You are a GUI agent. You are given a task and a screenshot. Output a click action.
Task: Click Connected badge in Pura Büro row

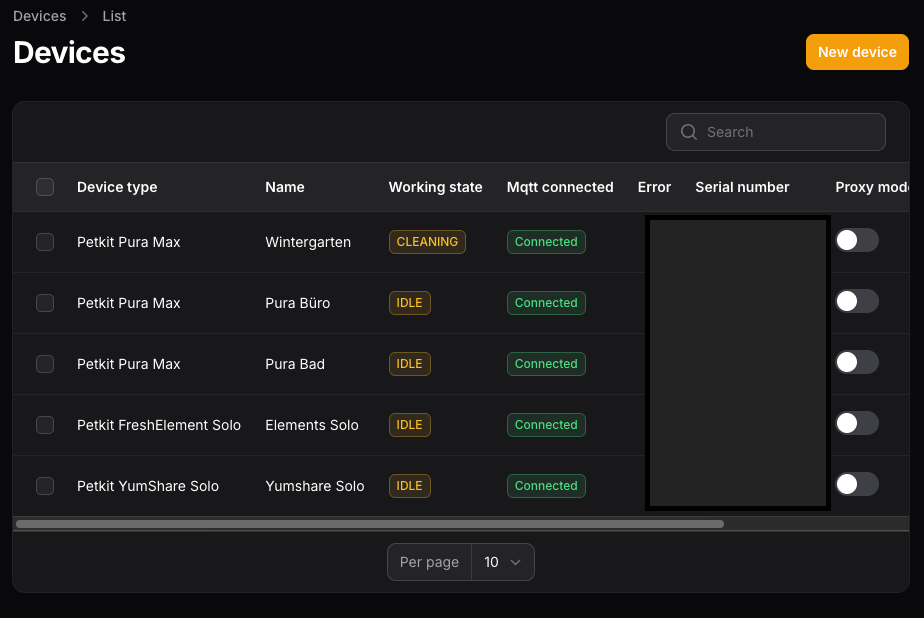click(x=546, y=303)
